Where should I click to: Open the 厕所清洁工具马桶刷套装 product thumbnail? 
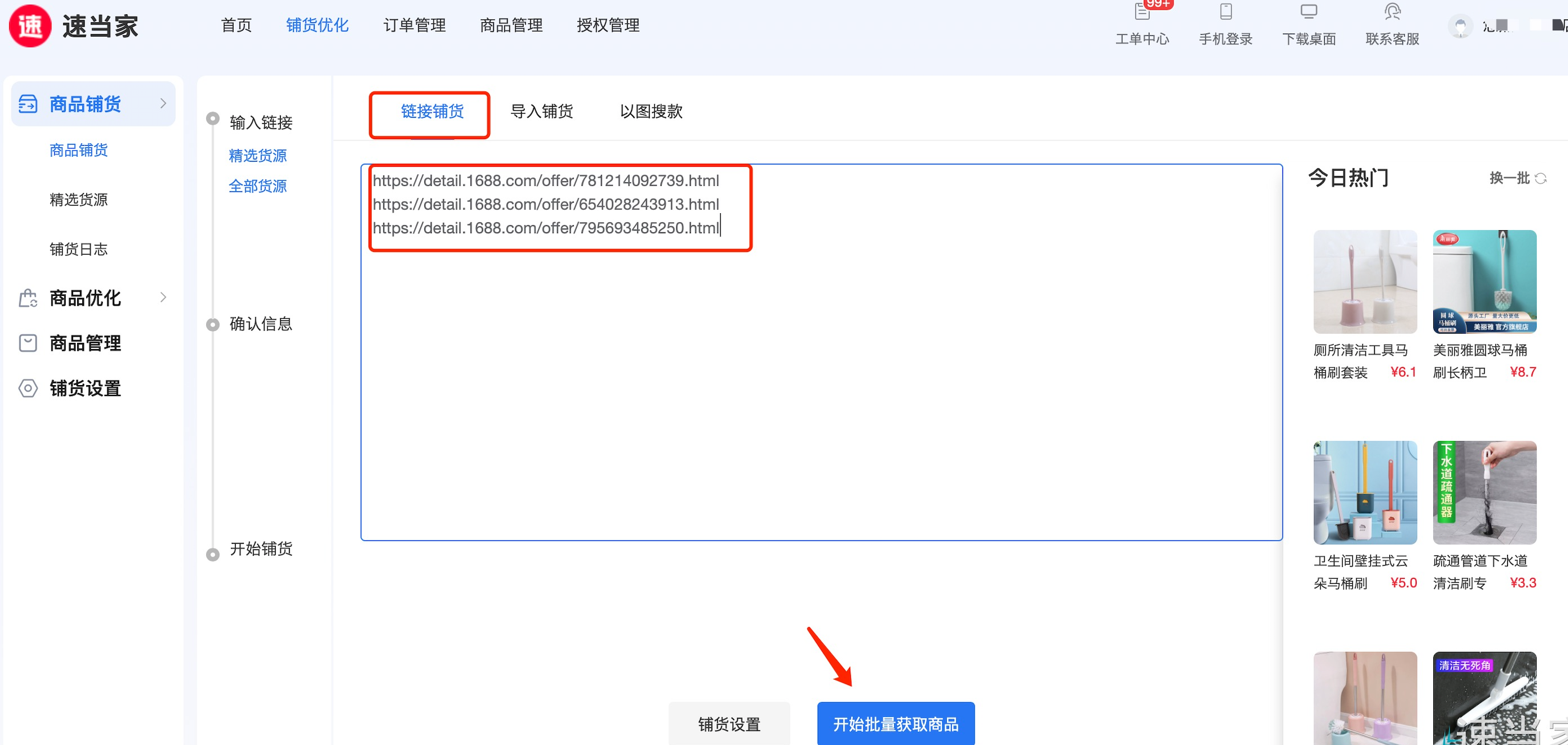pos(1365,282)
